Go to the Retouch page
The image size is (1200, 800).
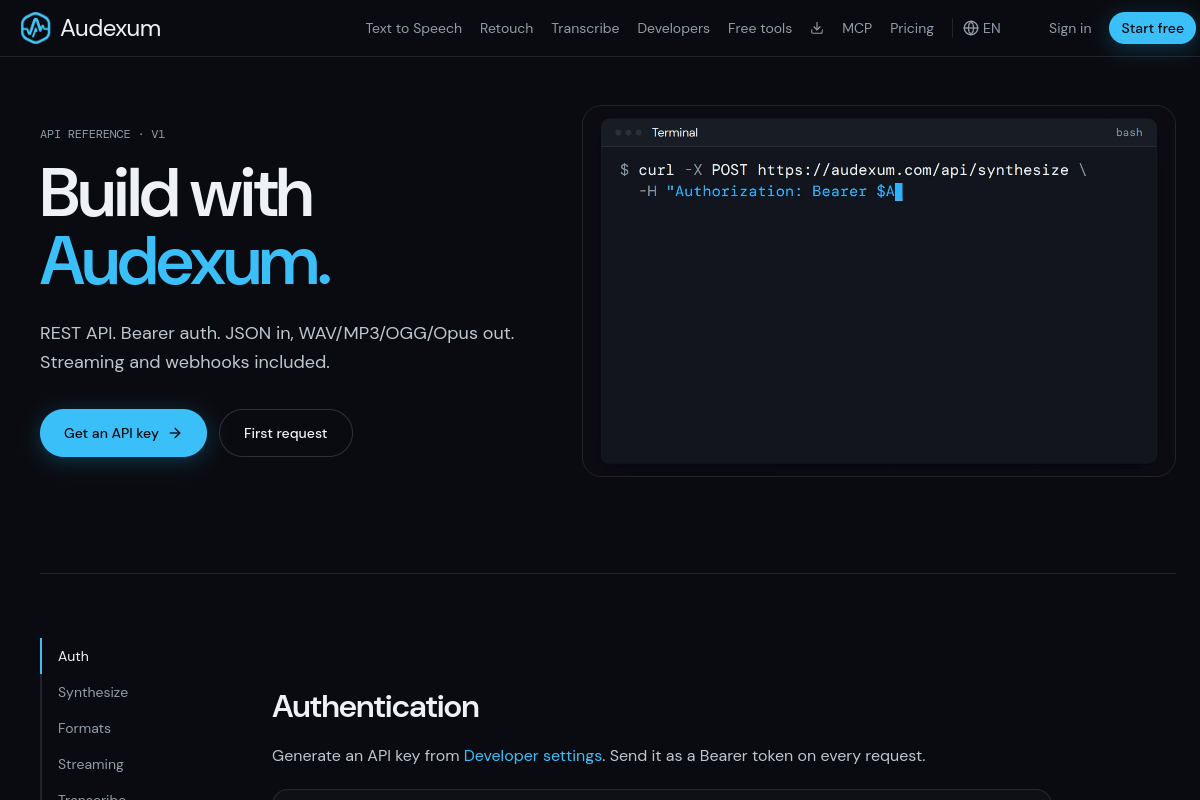coord(507,28)
